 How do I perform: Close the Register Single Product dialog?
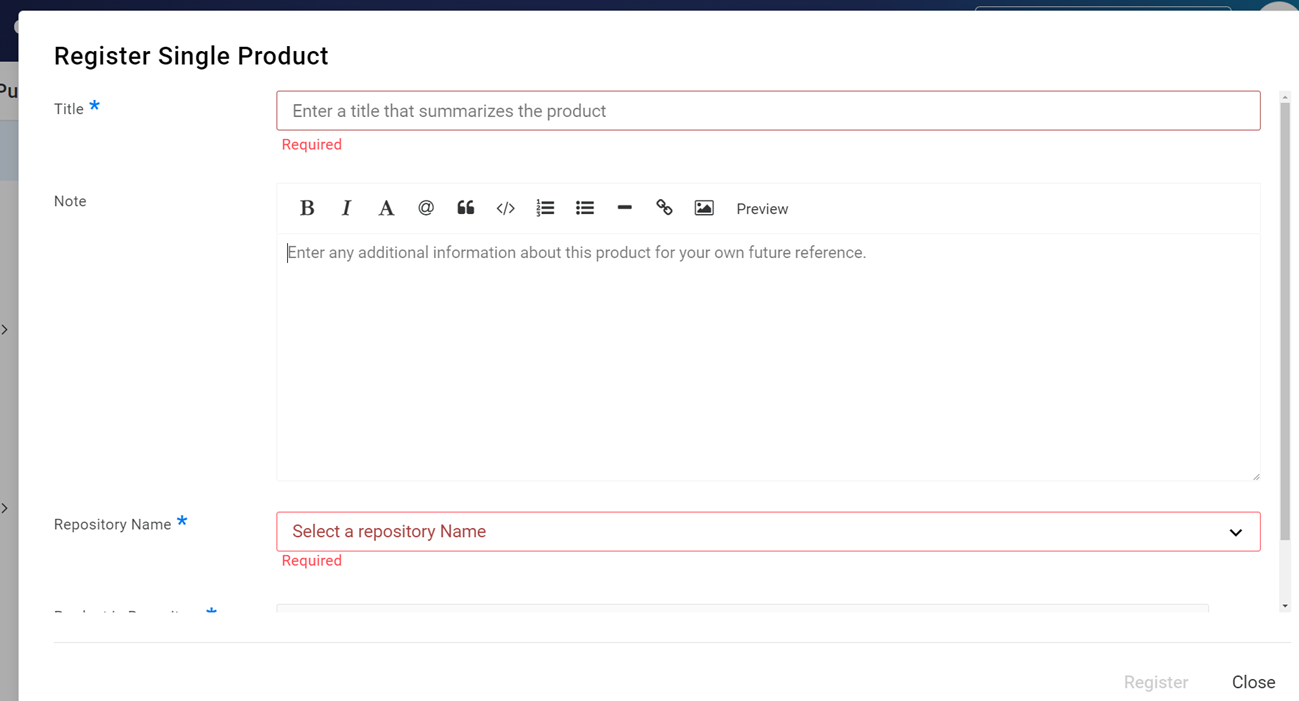[1253, 682]
